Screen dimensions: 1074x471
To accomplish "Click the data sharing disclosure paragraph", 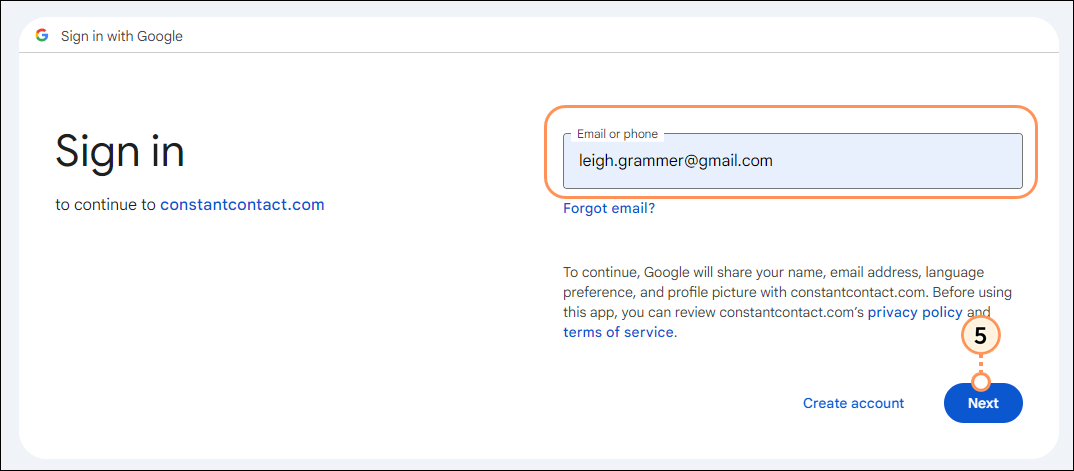I will (x=788, y=303).
